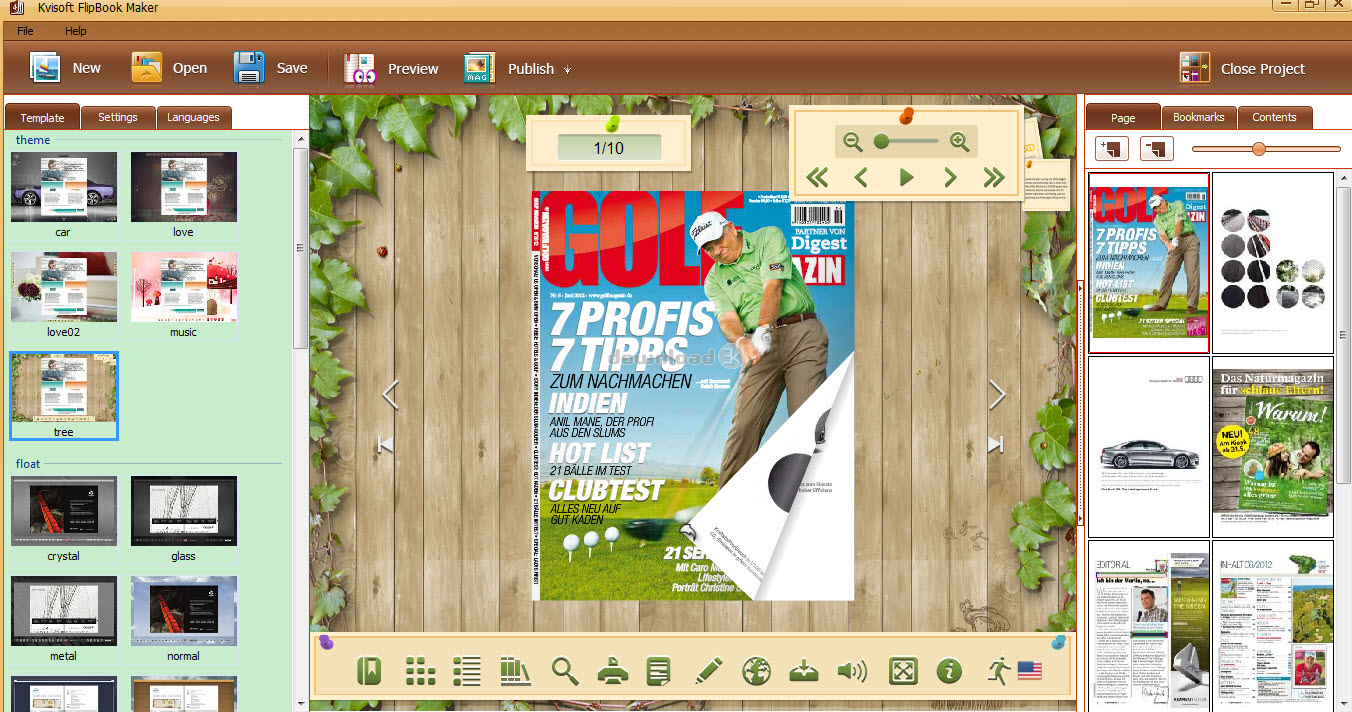Screen dimensions: 1352x712
Task: Open the Settings tab
Action: pos(117,117)
